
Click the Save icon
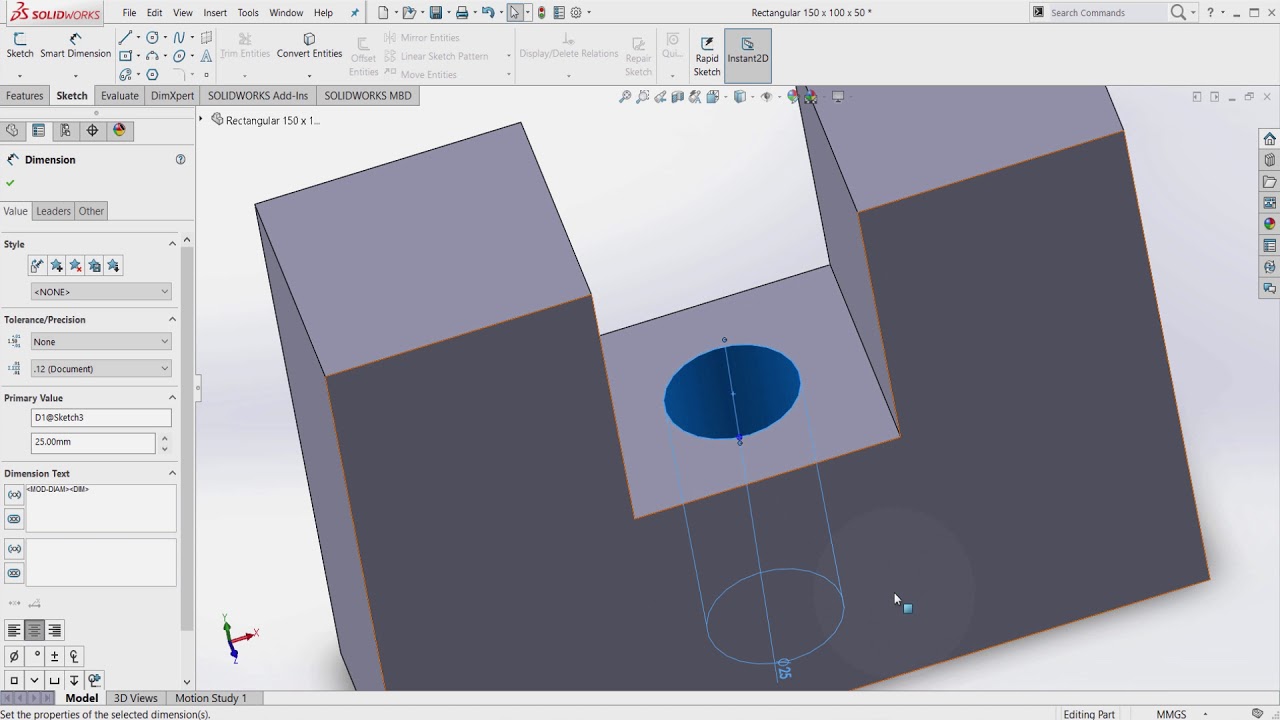click(436, 13)
